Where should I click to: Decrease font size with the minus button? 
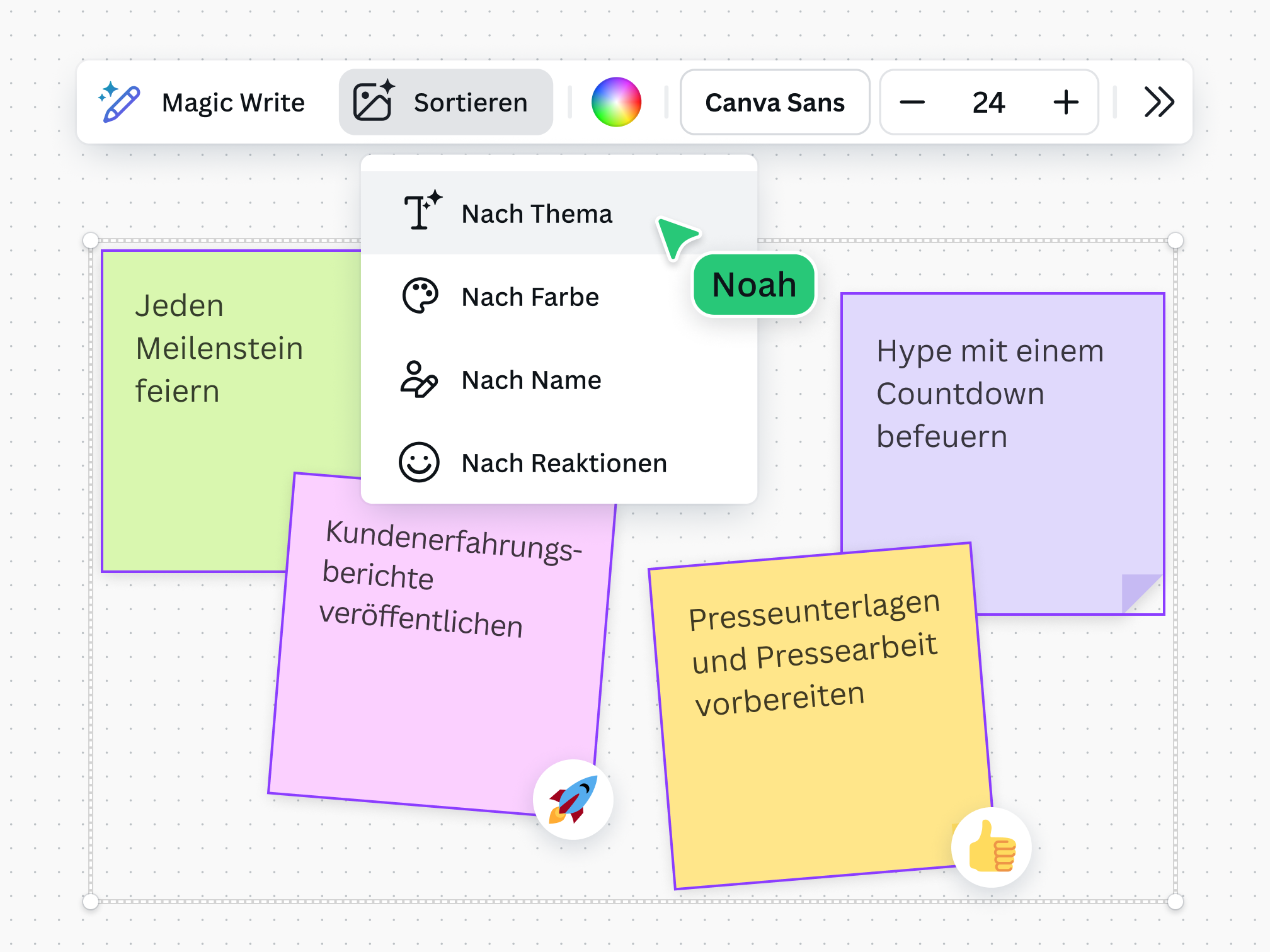coord(913,102)
